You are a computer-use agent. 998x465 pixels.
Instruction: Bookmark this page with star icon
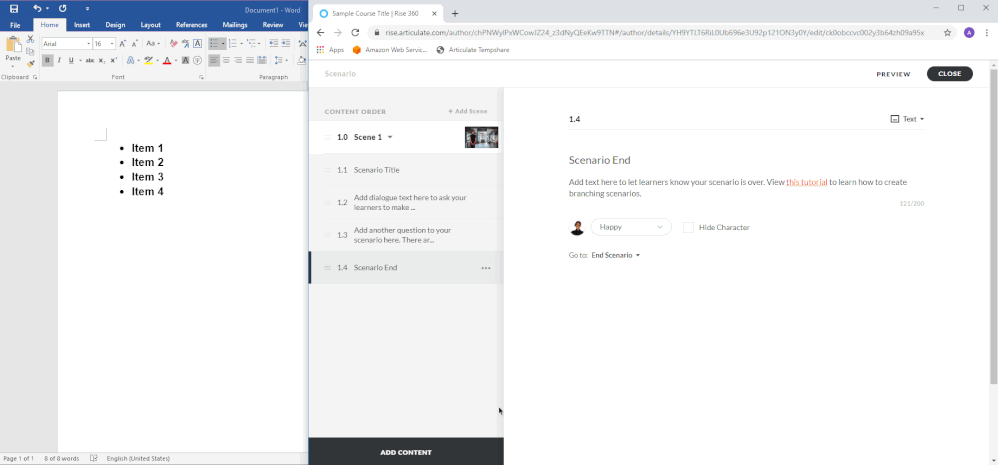point(947,32)
